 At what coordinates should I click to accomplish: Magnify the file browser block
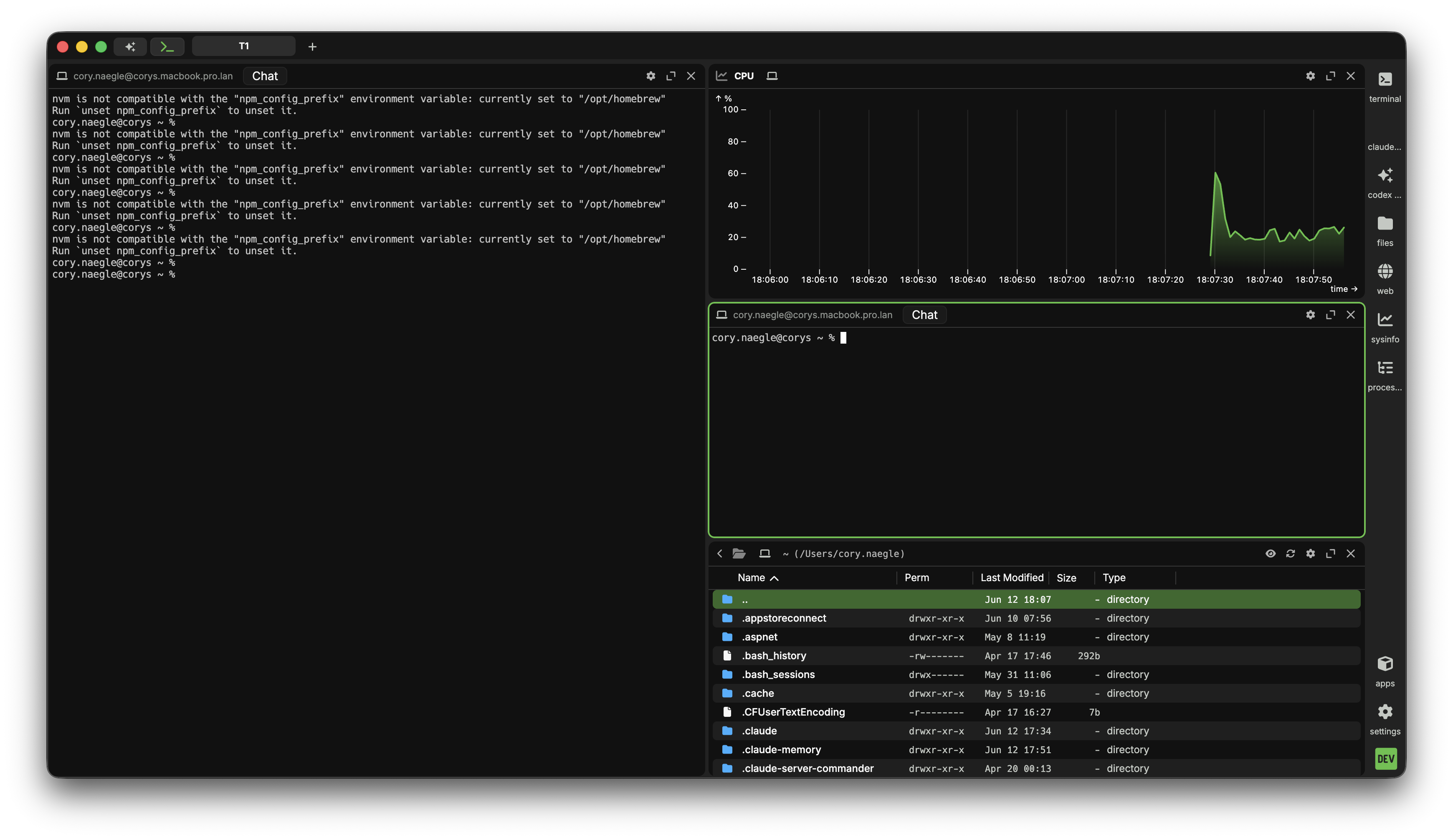click(x=1330, y=554)
